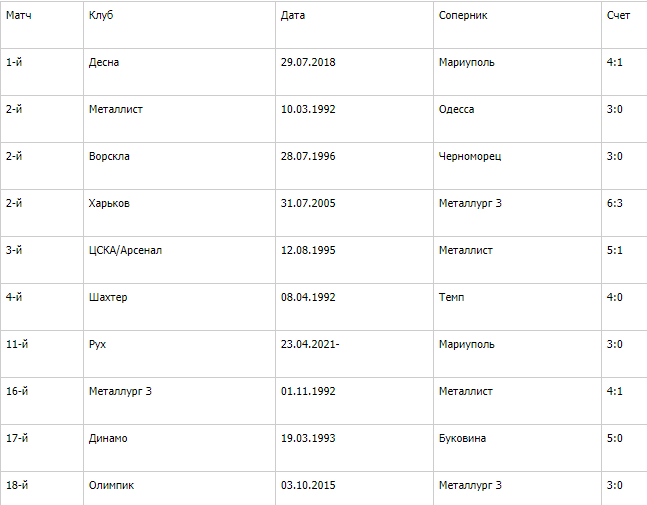Click the Темп opponent cell
This screenshot has width=647, height=505.
coord(451,297)
